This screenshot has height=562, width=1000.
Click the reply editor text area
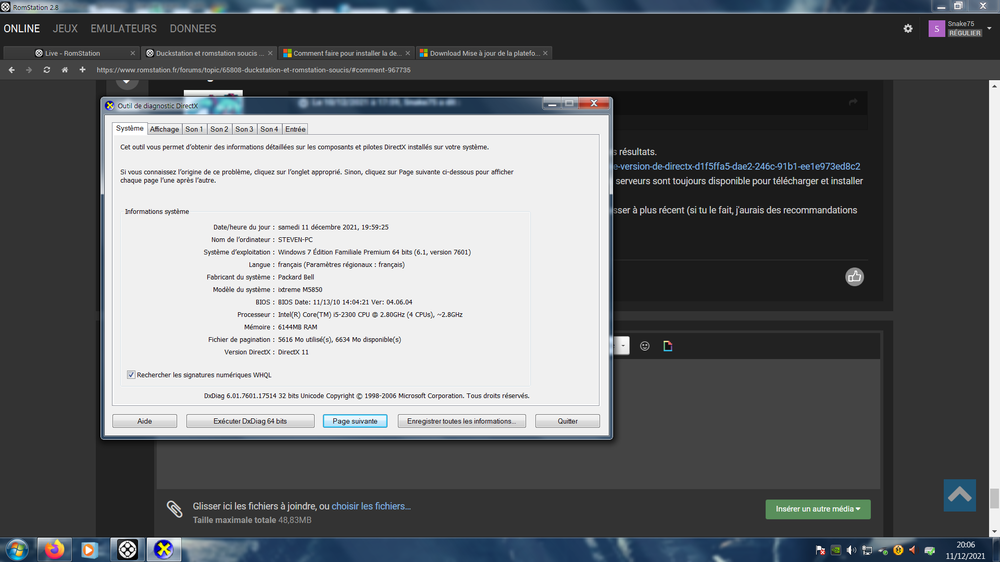click(x=518, y=424)
